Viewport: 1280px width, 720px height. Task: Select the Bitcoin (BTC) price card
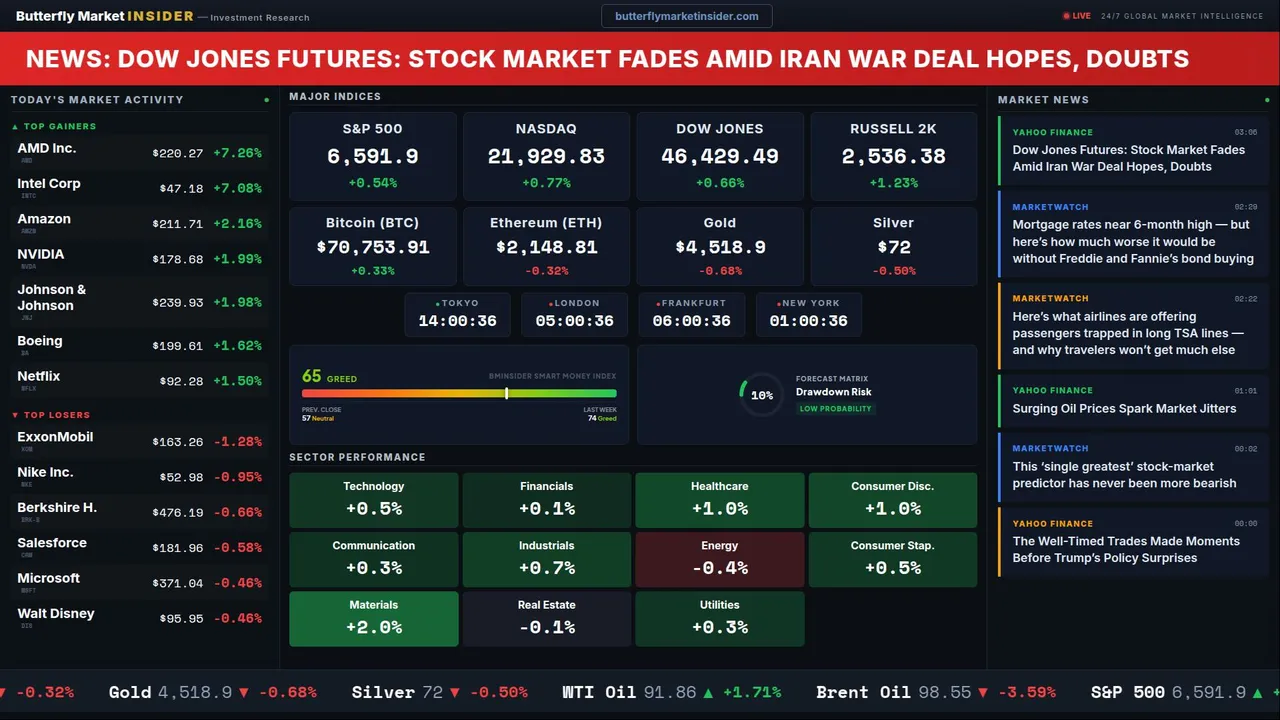click(373, 246)
